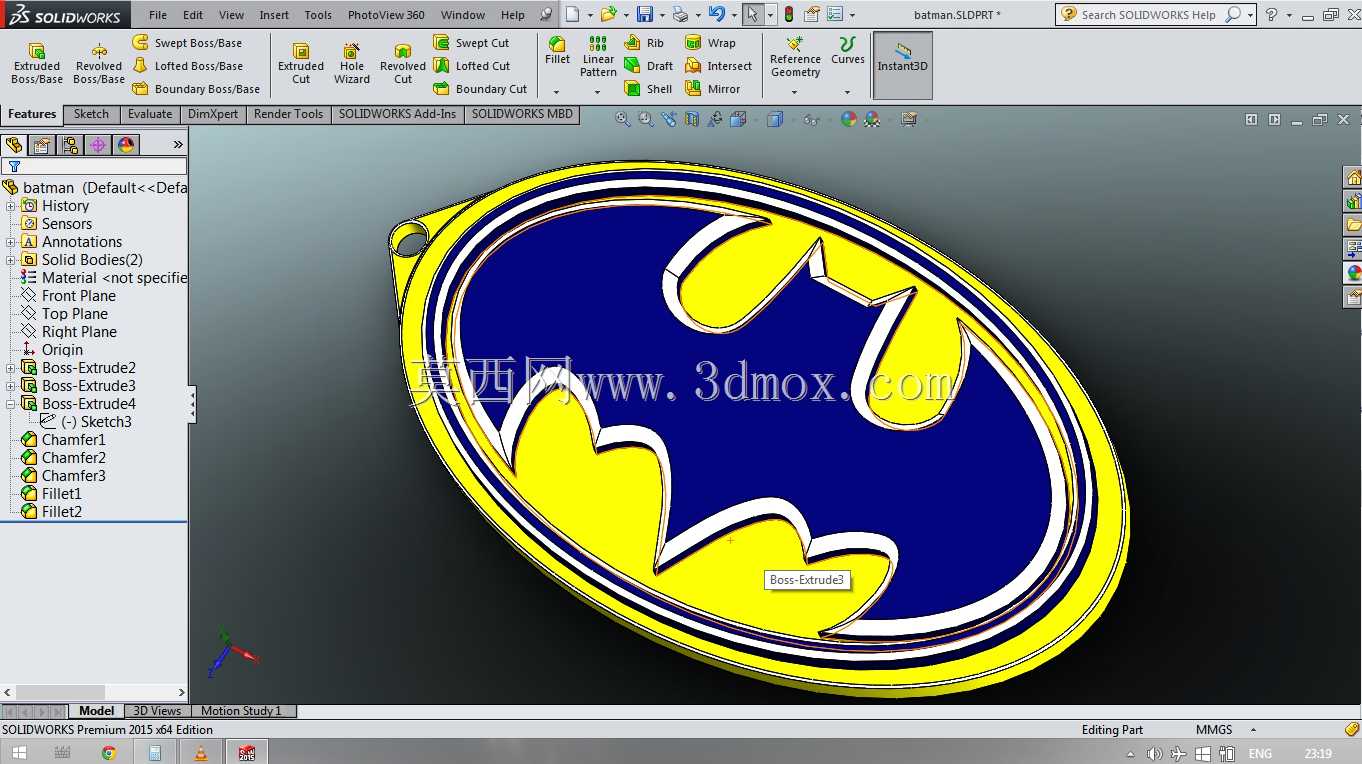Pick the Boundary Boss/Base tool
The height and width of the screenshot is (764, 1362).
click(x=196, y=89)
